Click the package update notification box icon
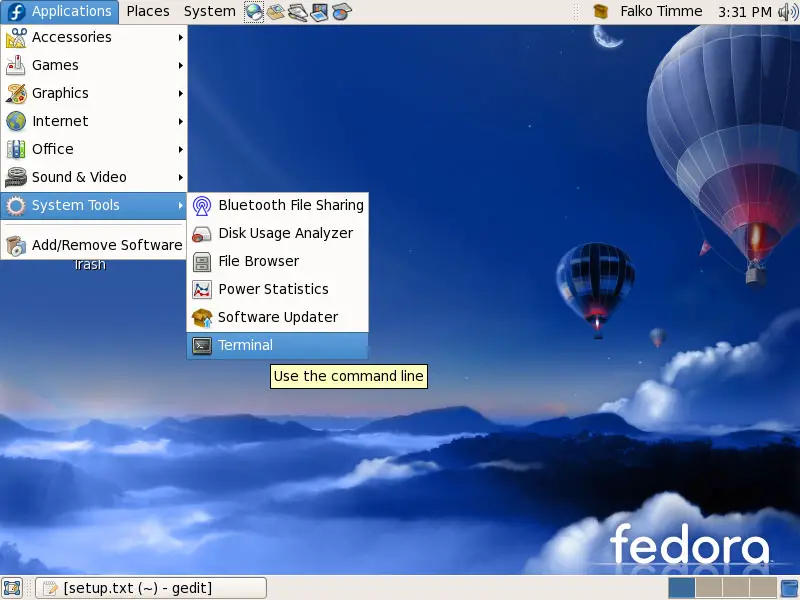The image size is (800, 600). [x=601, y=11]
